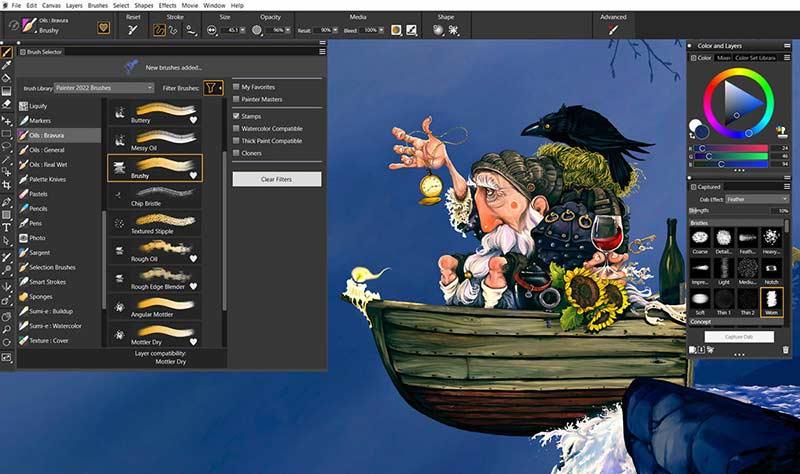Select the Chip Bristle brush variant
Viewport: 800px width, 474px height.
(155, 196)
